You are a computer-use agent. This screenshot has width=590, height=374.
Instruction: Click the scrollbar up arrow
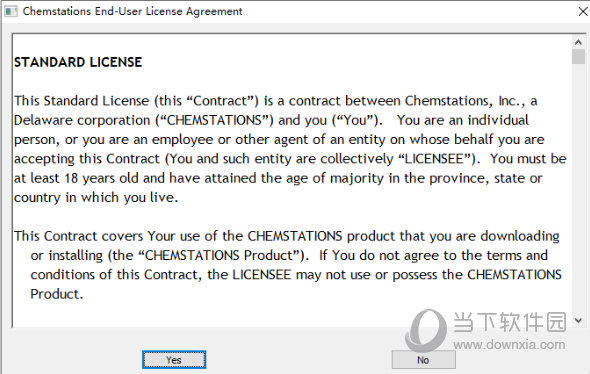(578, 43)
